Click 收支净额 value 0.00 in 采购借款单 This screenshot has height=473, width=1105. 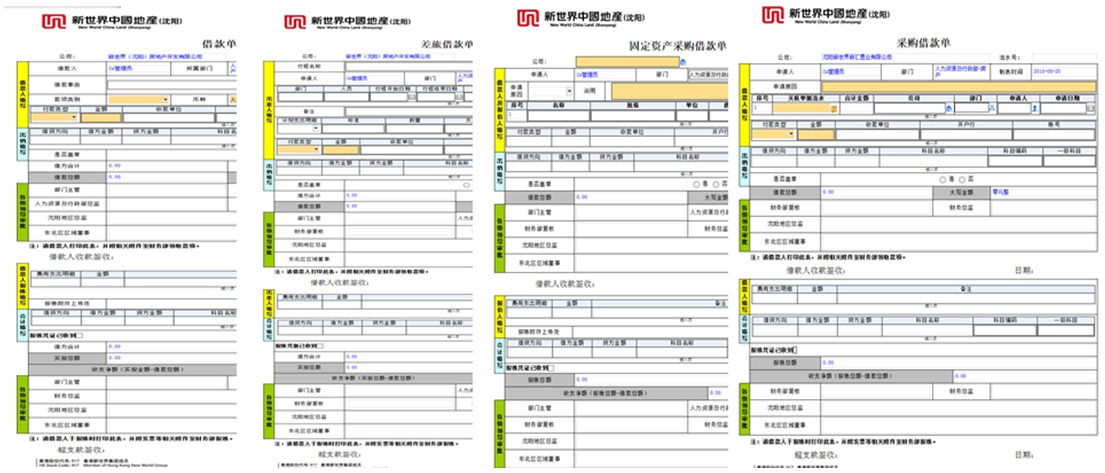coord(961,376)
